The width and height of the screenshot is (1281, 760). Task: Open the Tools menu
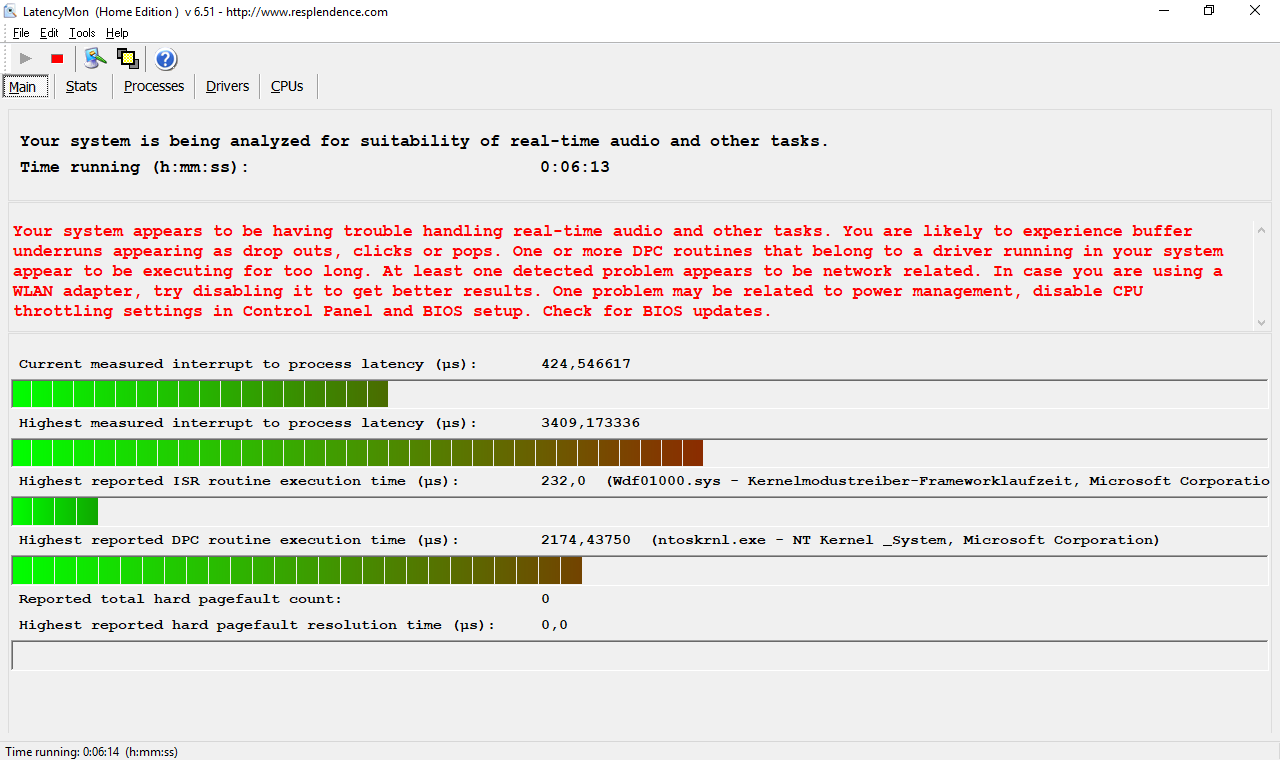point(82,33)
